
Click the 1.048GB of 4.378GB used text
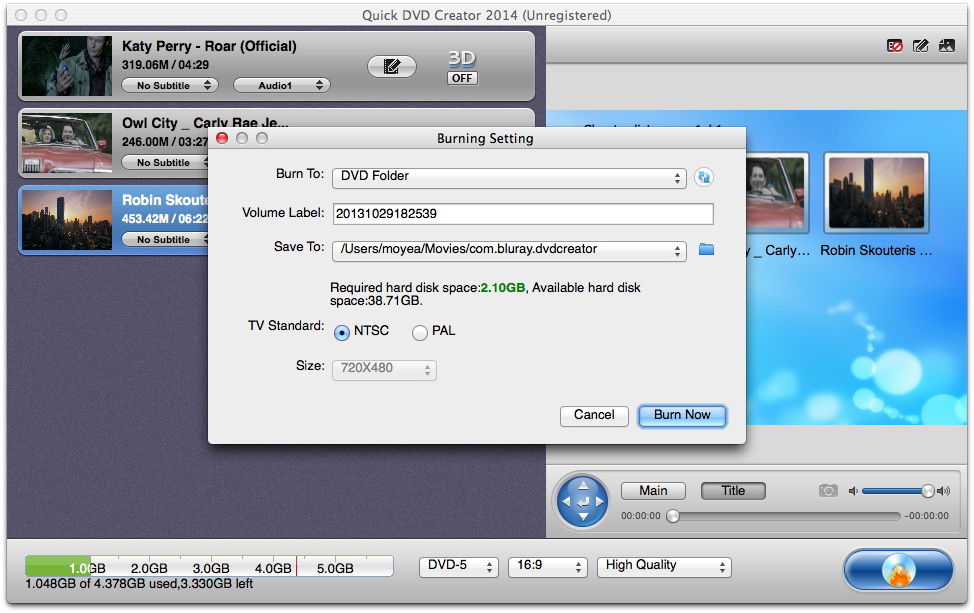point(139,584)
